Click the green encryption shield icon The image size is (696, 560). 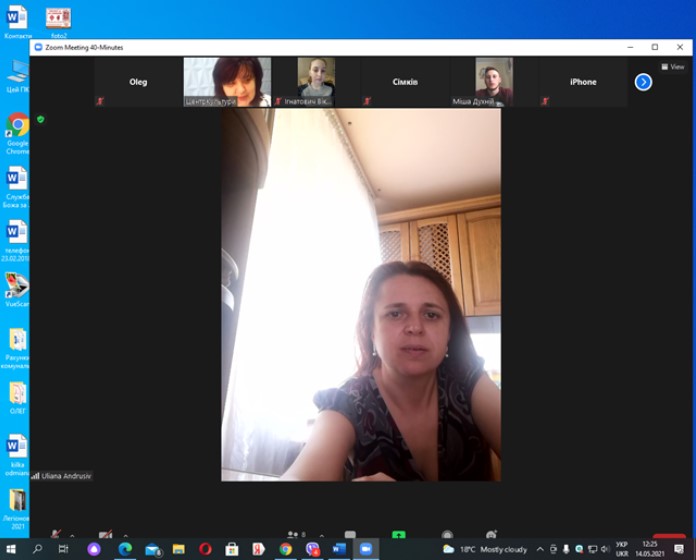tap(41, 119)
